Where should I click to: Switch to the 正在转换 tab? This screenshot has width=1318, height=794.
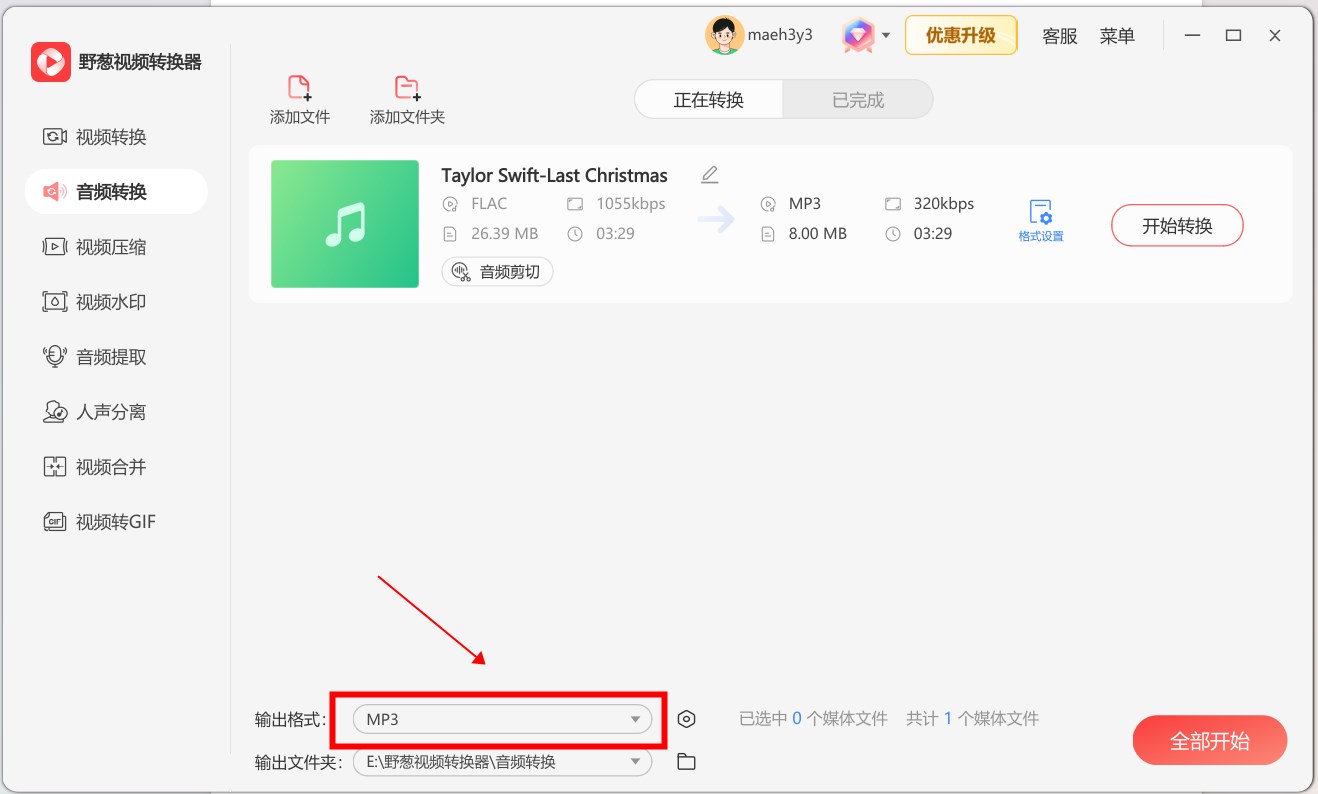[x=709, y=100]
